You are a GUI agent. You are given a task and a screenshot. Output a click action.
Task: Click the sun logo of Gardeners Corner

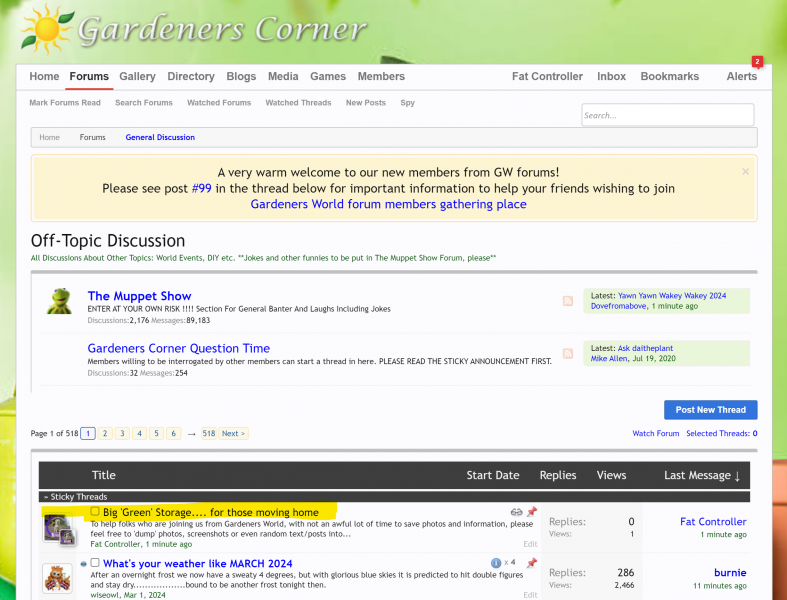[44, 30]
